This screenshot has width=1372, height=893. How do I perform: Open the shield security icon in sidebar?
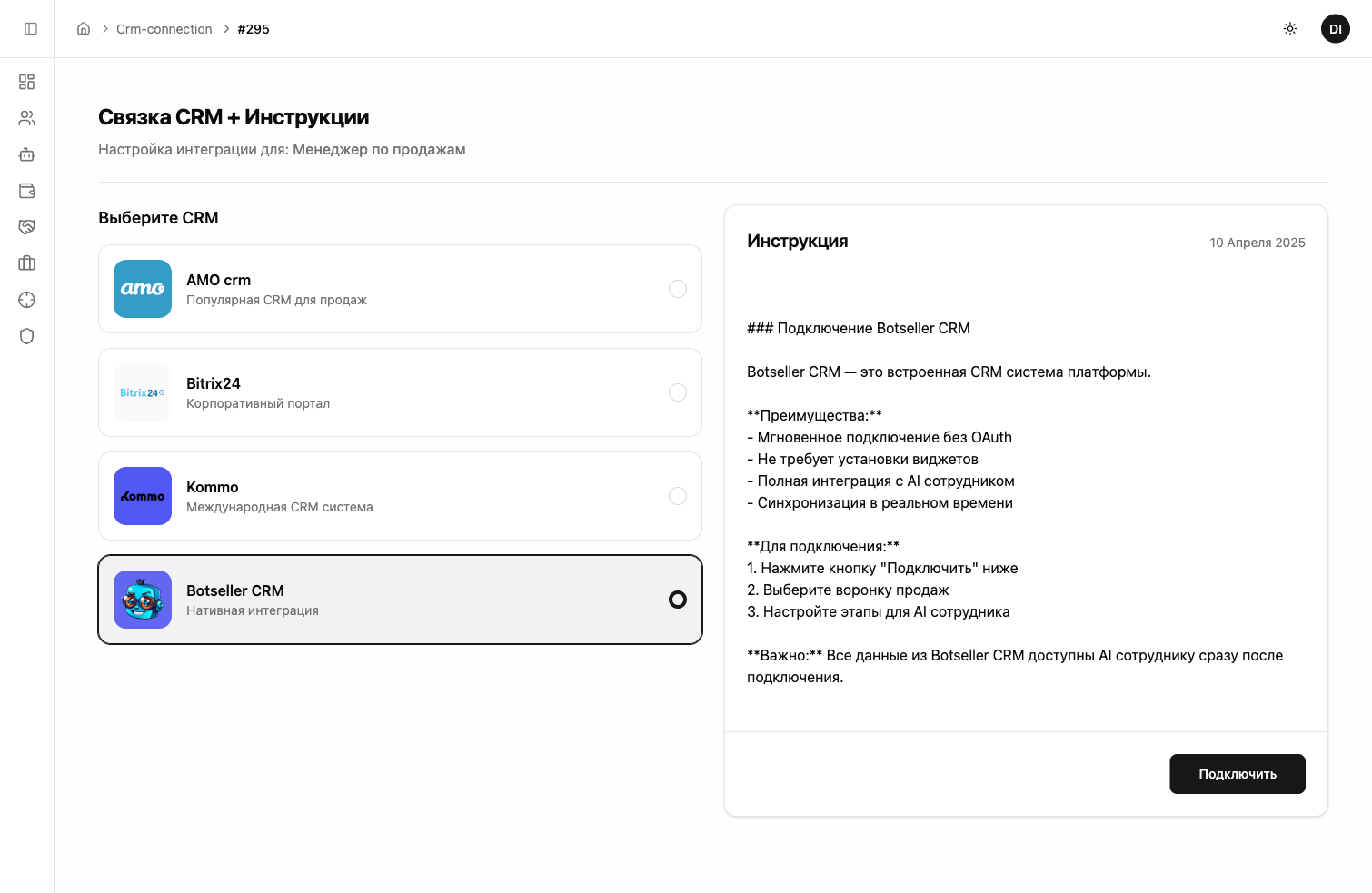point(27,336)
